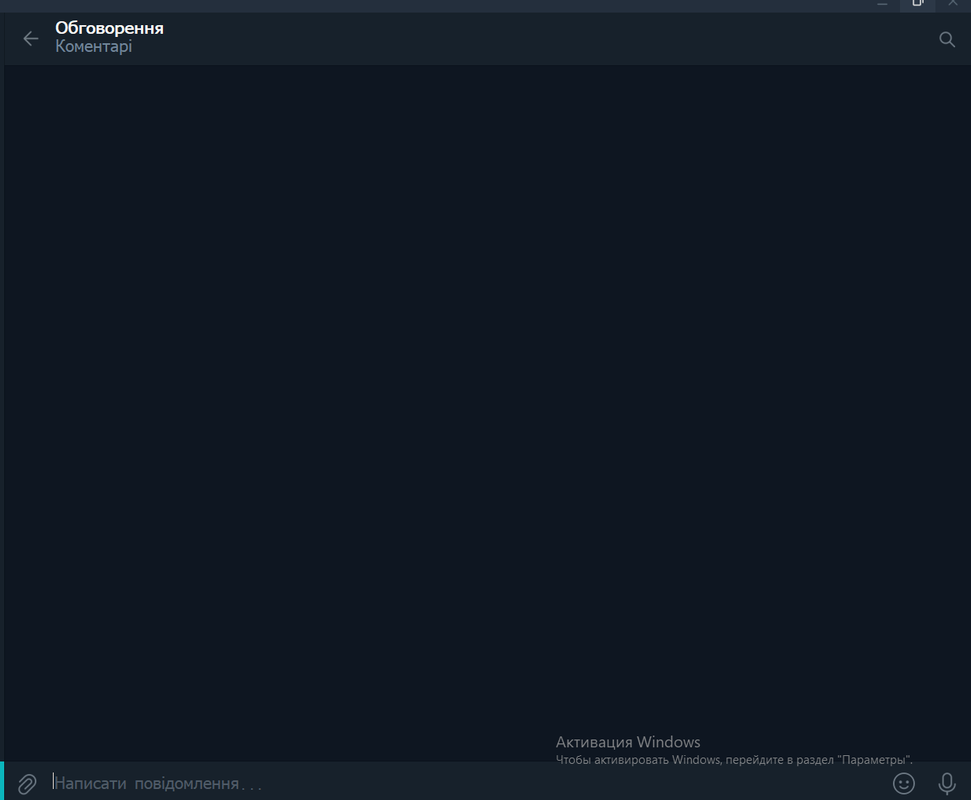Start voice message with microphone icon
This screenshot has width=971, height=800.
(947, 783)
